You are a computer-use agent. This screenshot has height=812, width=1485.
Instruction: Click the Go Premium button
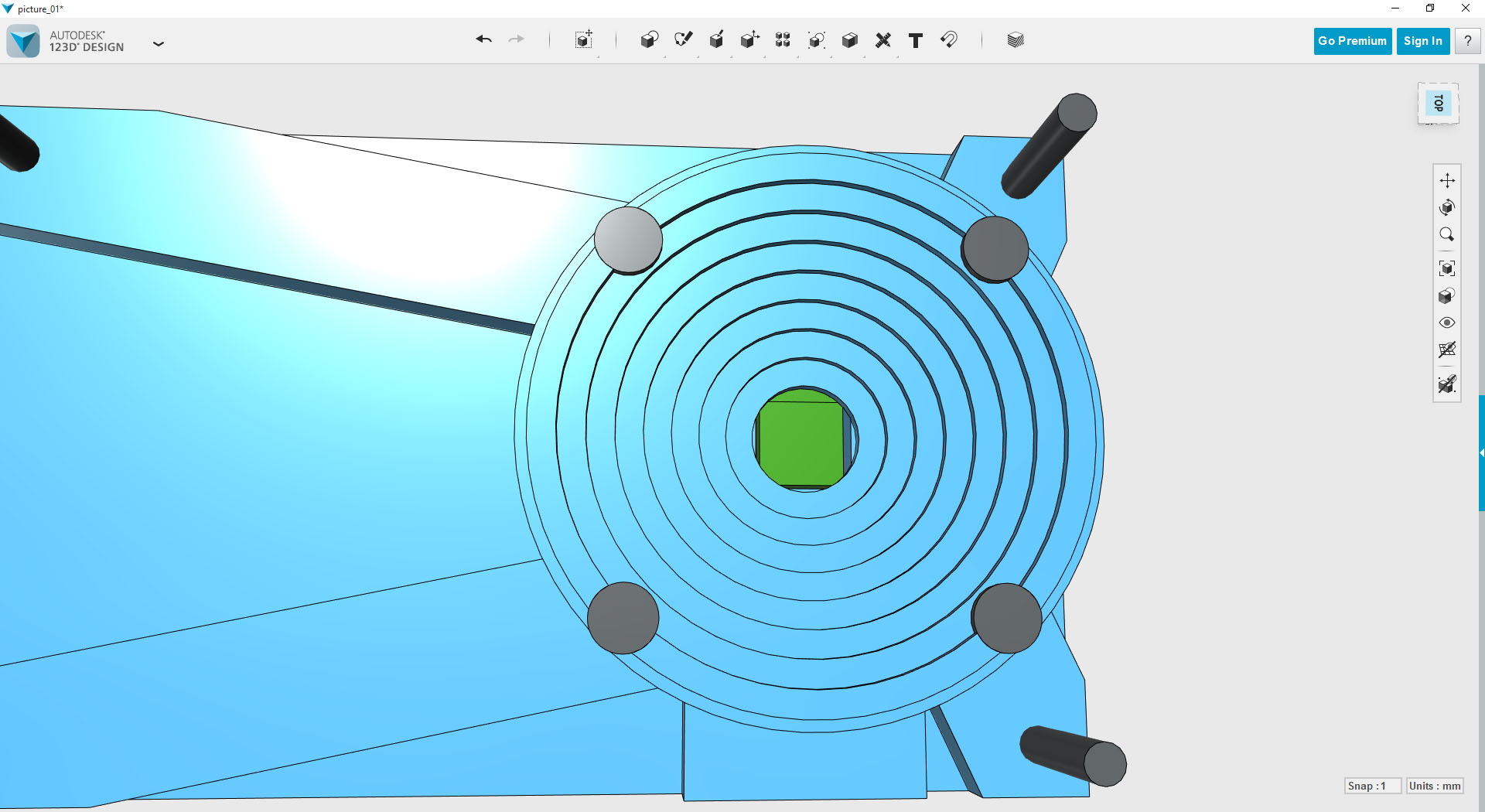tap(1352, 41)
